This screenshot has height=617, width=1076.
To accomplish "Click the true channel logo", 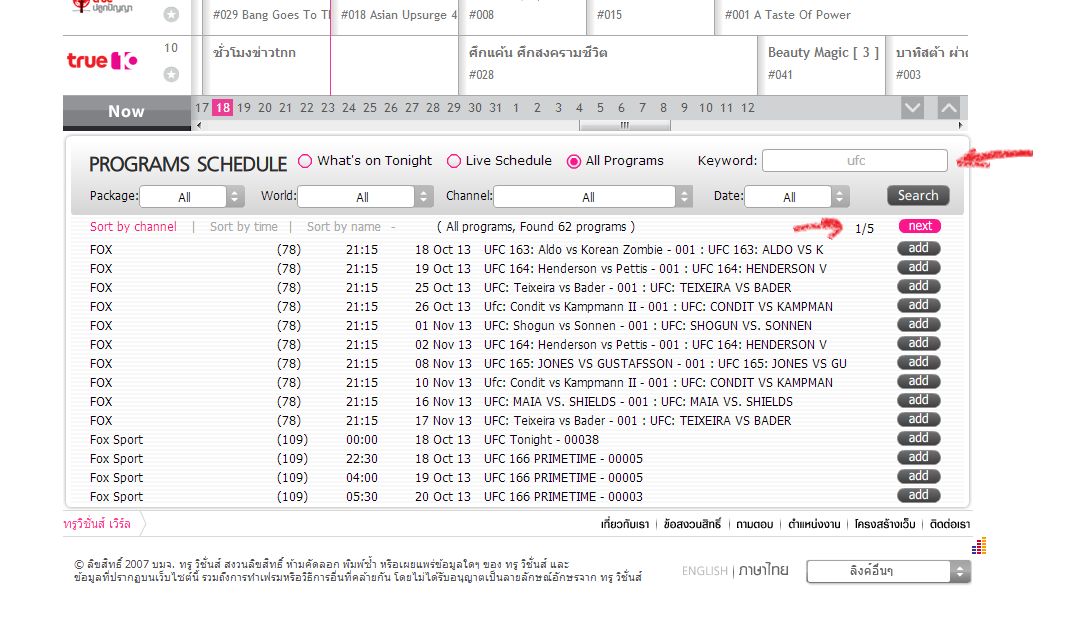I will pyautogui.click(x=102, y=61).
